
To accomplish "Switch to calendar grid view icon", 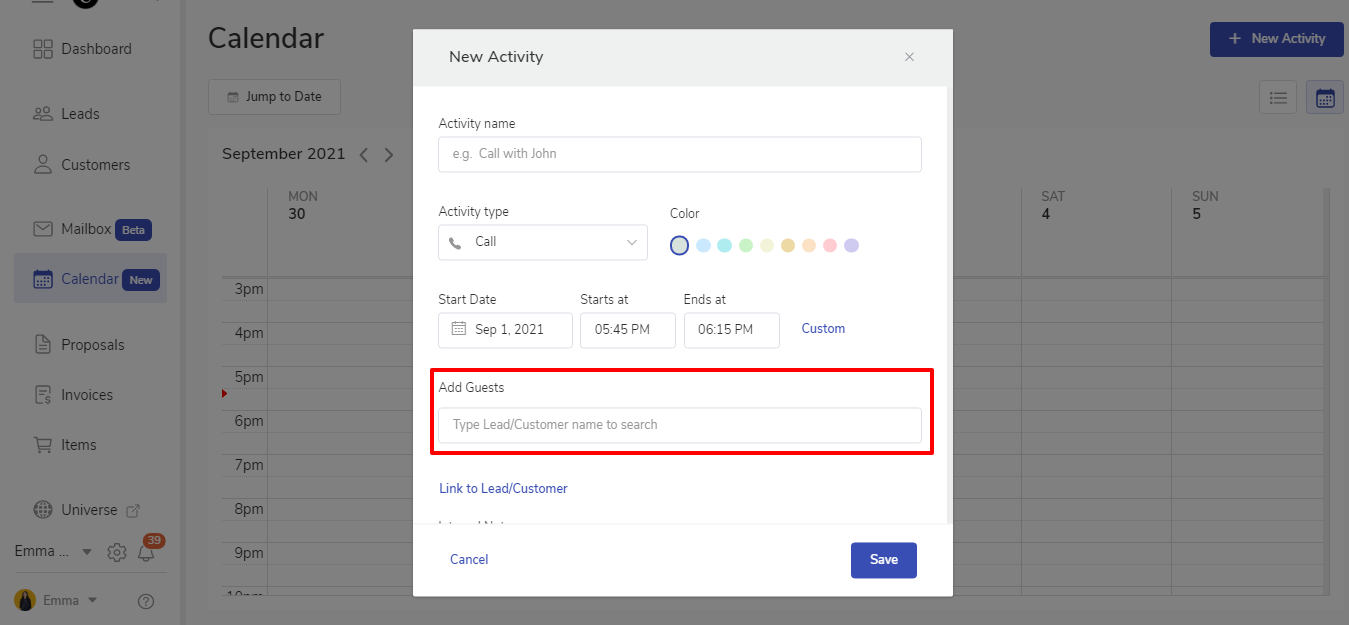I will [x=1324, y=97].
